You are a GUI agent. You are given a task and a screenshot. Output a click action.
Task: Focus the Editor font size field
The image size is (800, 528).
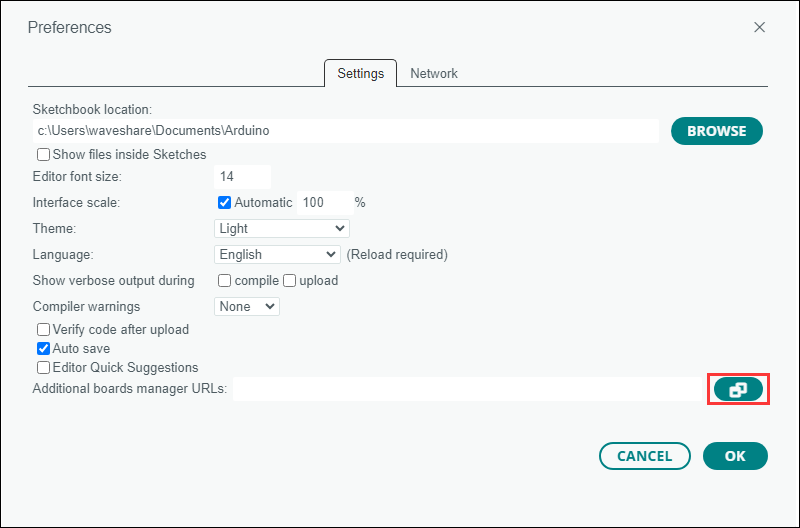pos(242,177)
